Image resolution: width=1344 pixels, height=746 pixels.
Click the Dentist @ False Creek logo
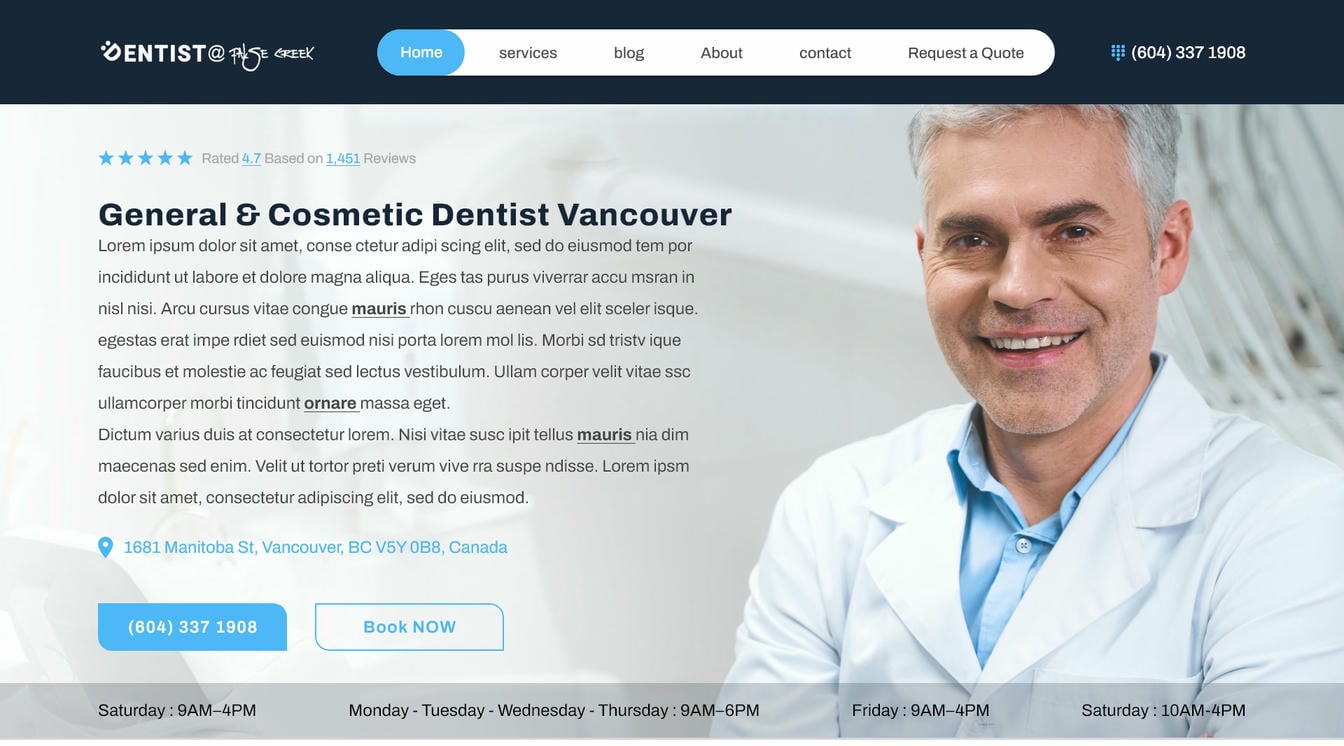point(207,54)
